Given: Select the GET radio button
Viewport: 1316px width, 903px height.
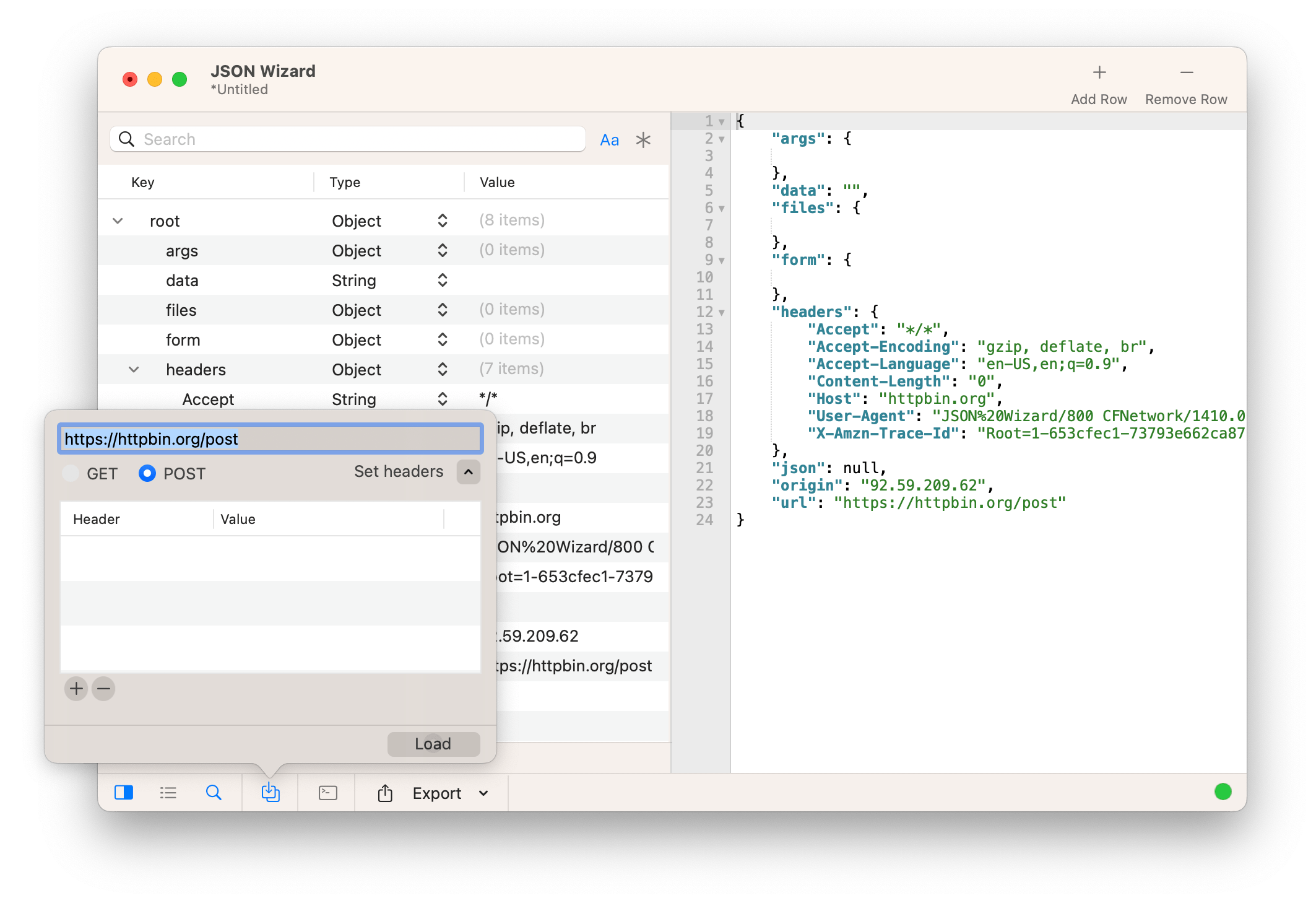Looking at the screenshot, I should coord(71,473).
